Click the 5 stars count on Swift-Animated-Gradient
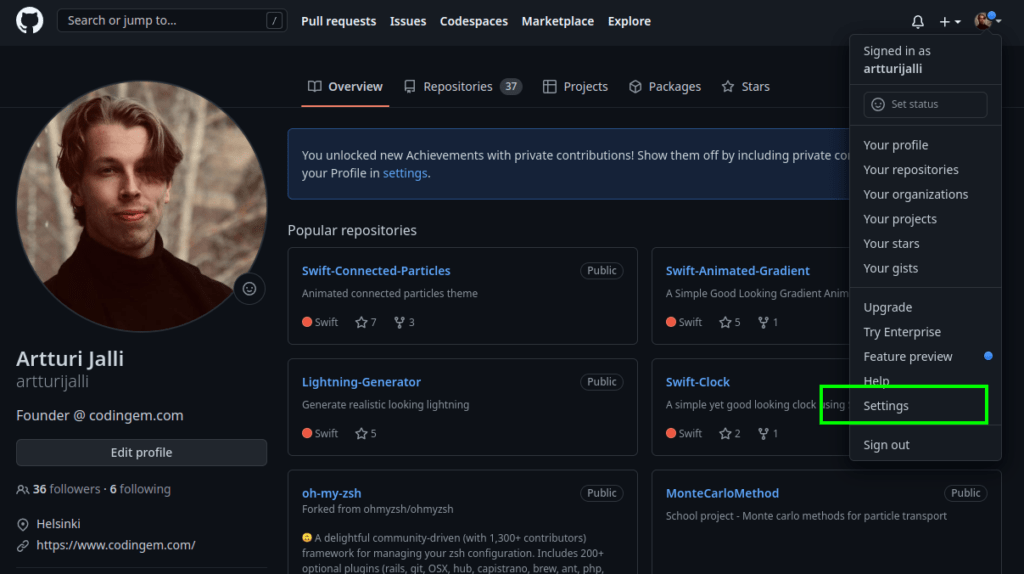Screen dimensions: 1024x574 coord(729,322)
